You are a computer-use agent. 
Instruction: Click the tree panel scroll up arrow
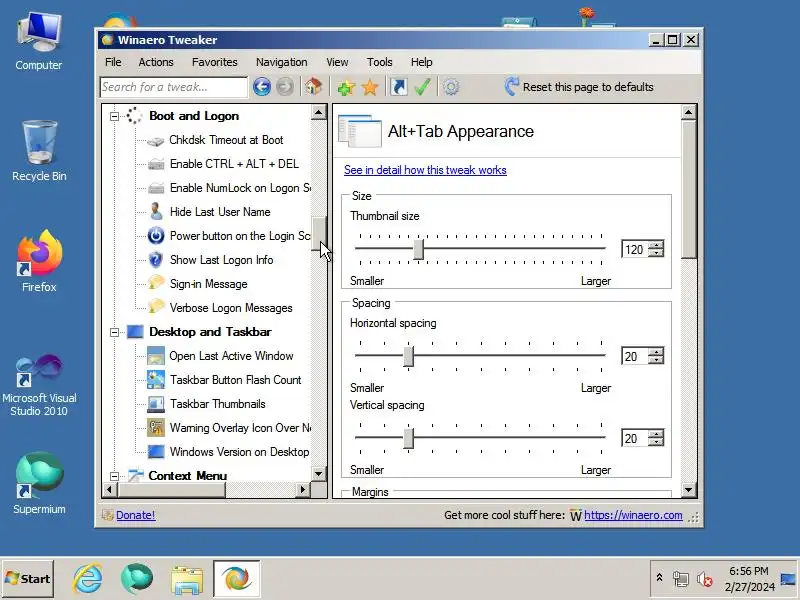(x=318, y=112)
